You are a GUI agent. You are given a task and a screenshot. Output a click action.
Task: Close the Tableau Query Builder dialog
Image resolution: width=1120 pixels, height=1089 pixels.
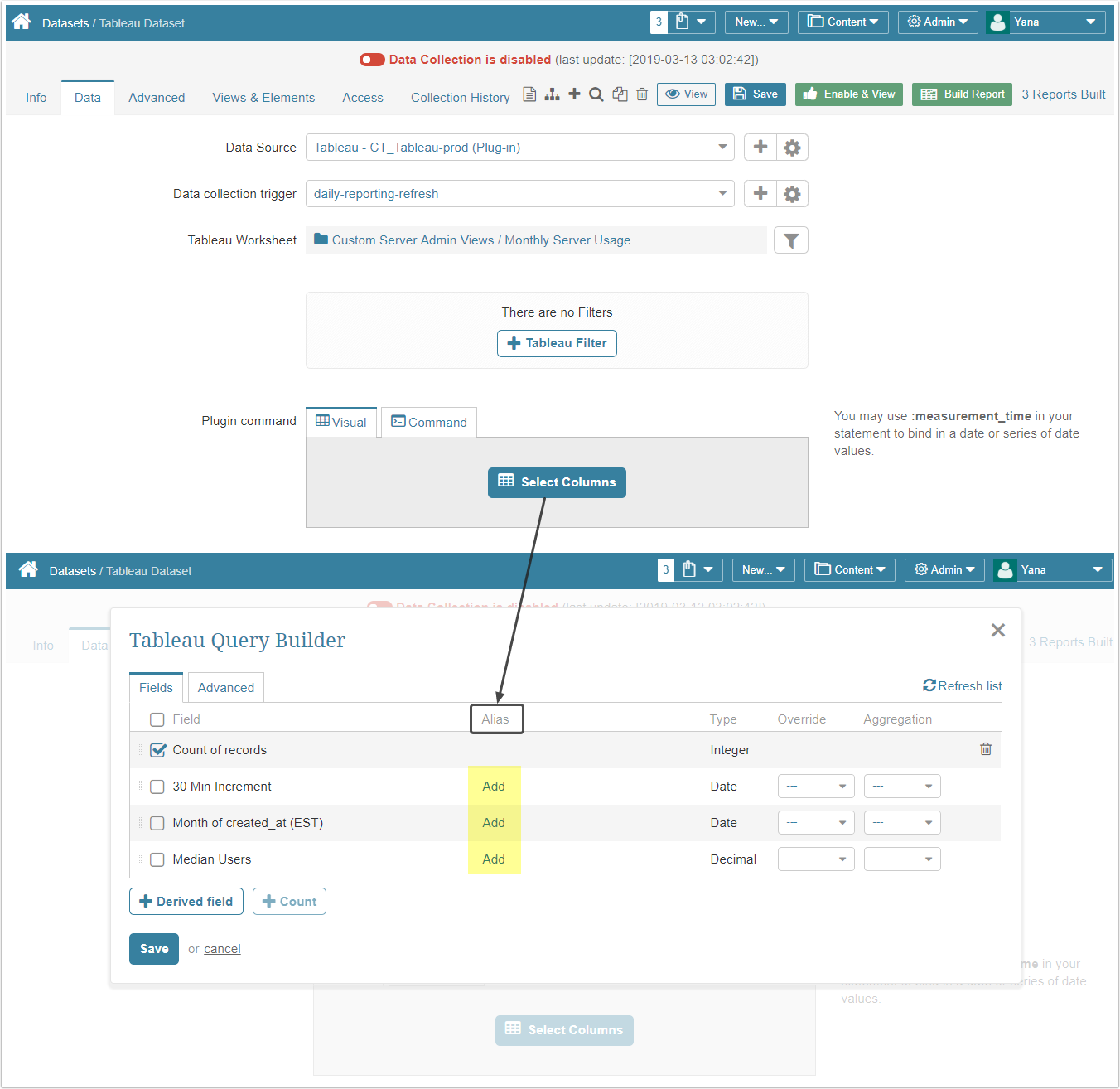click(x=998, y=631)
